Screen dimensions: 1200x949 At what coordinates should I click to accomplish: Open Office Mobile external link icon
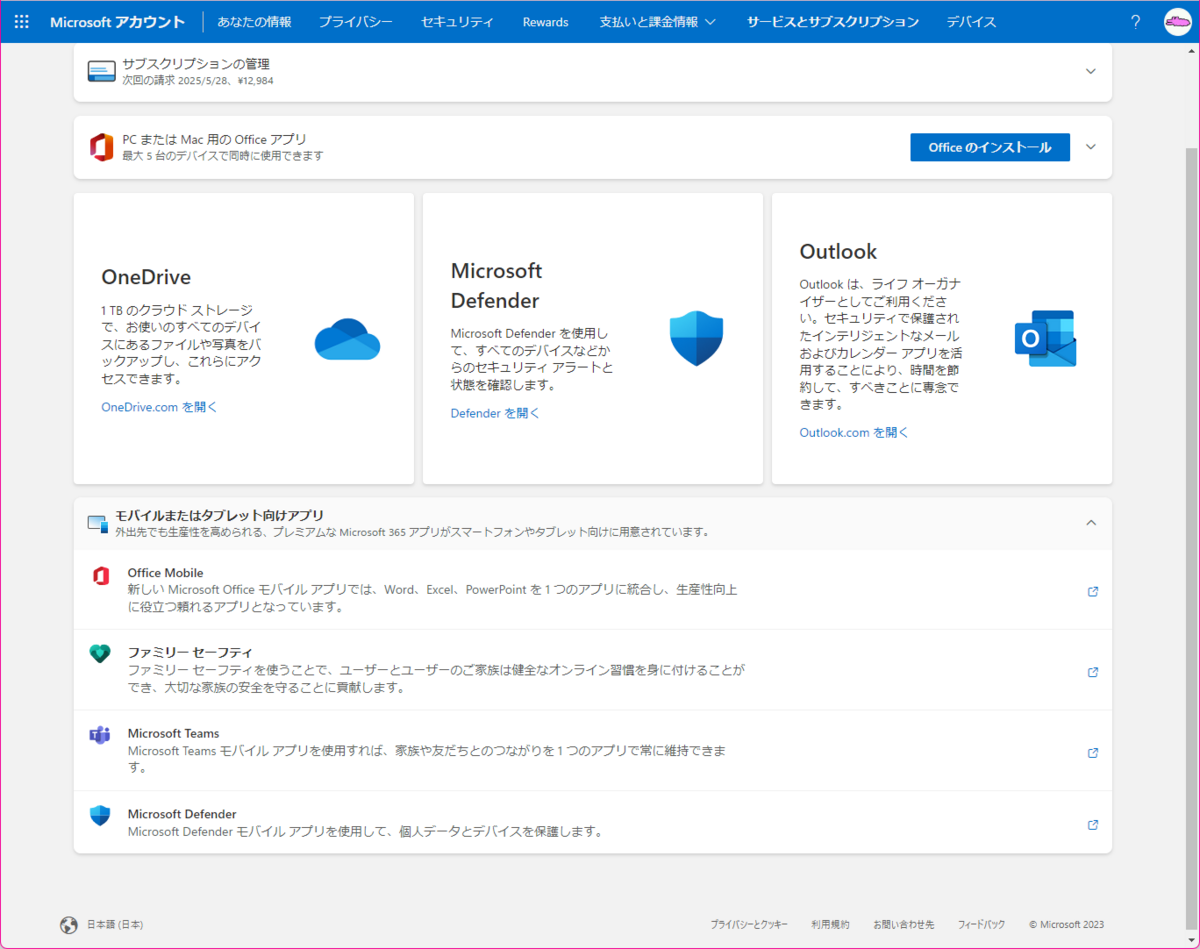[x=1093, y=591]
